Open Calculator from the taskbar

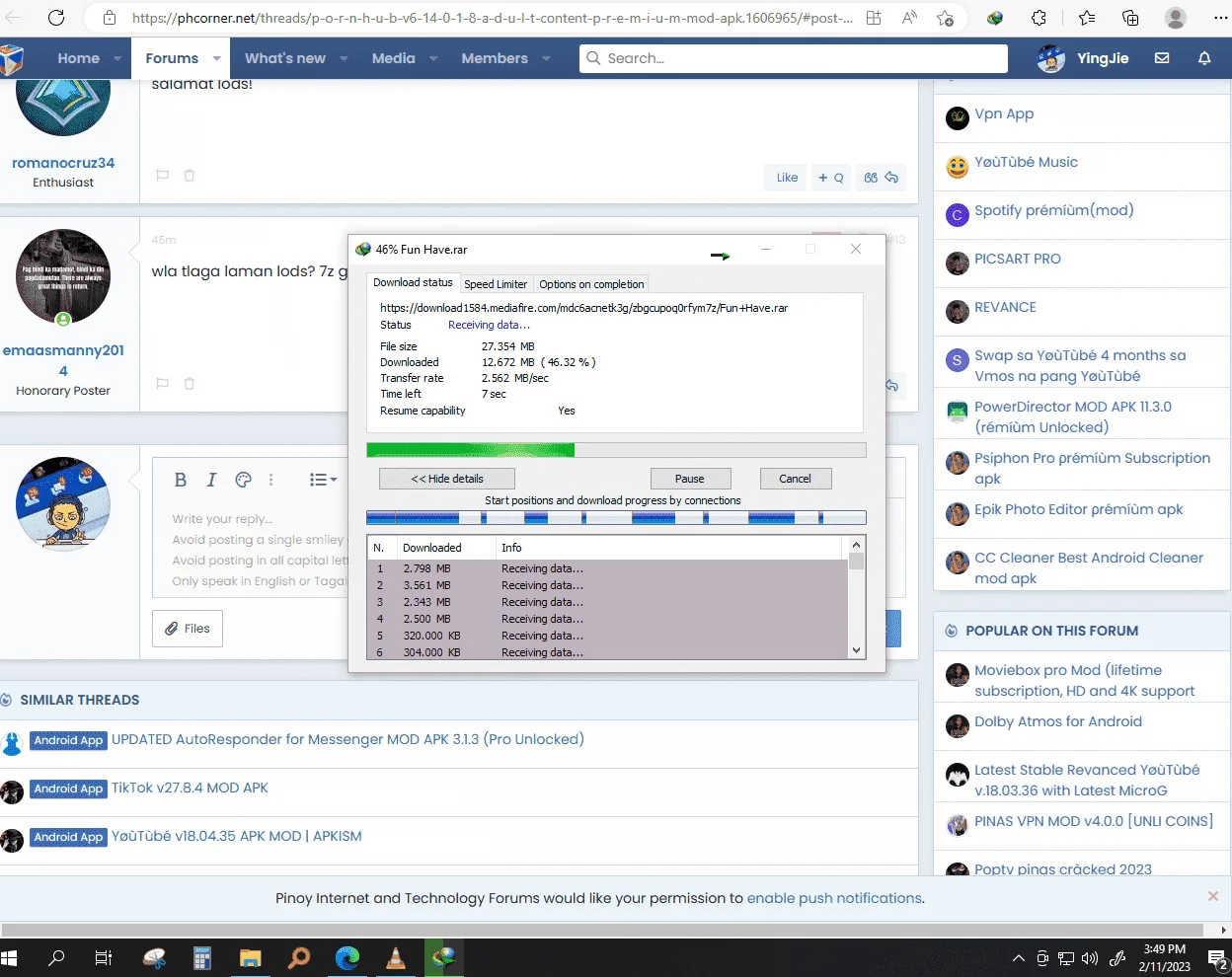pyautogui.click(x=202, y=957)
